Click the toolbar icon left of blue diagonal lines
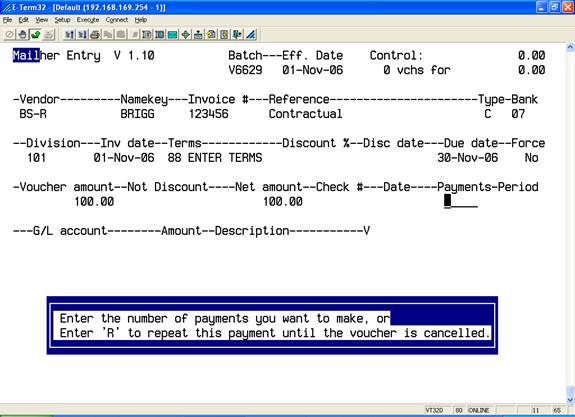The image size is (575, 417). [x=237, y=35]
